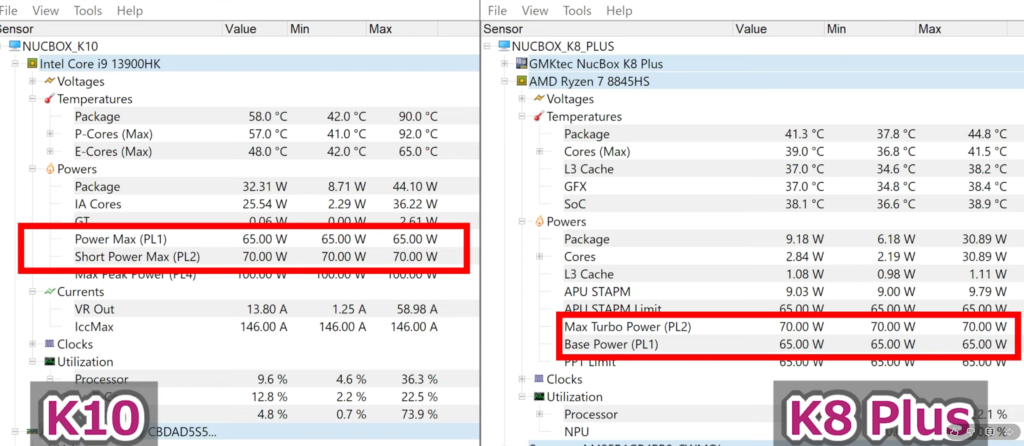
Task: Open the Tools menu in the NUCBOX_K10 window
Action: 88,10
